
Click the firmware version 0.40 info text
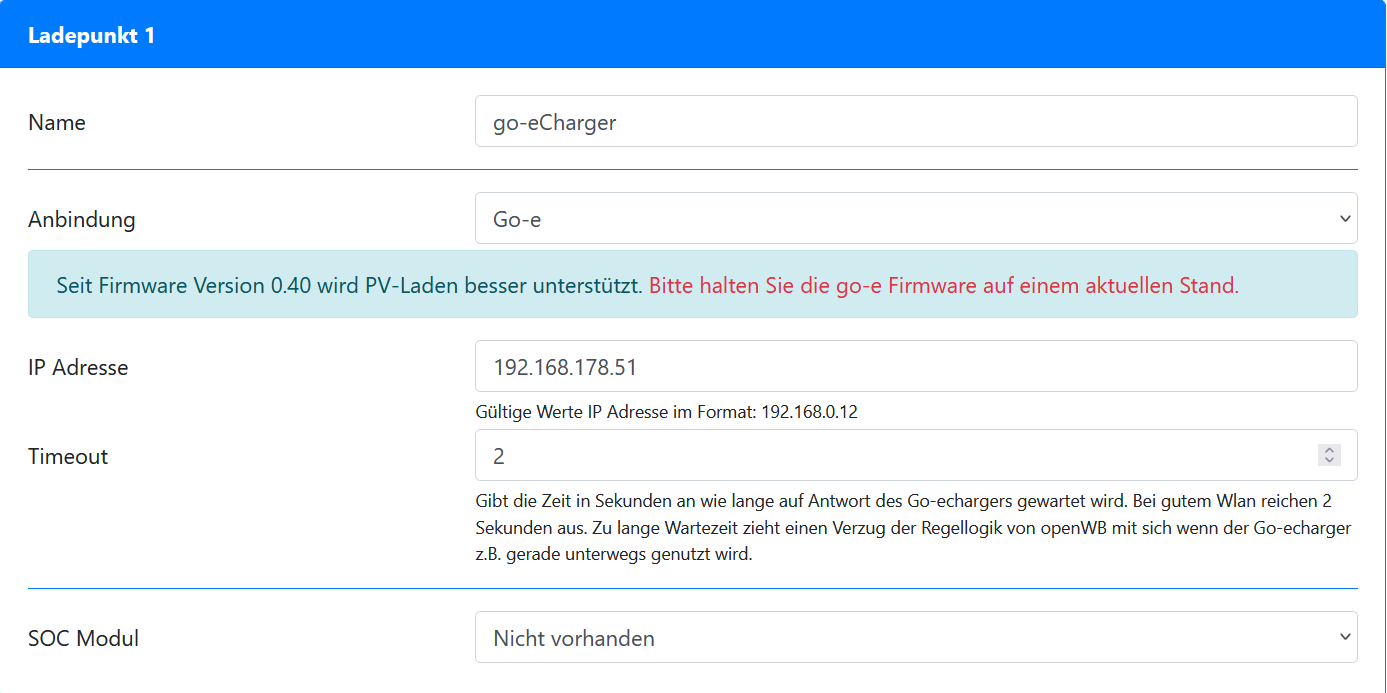[348, 285]
